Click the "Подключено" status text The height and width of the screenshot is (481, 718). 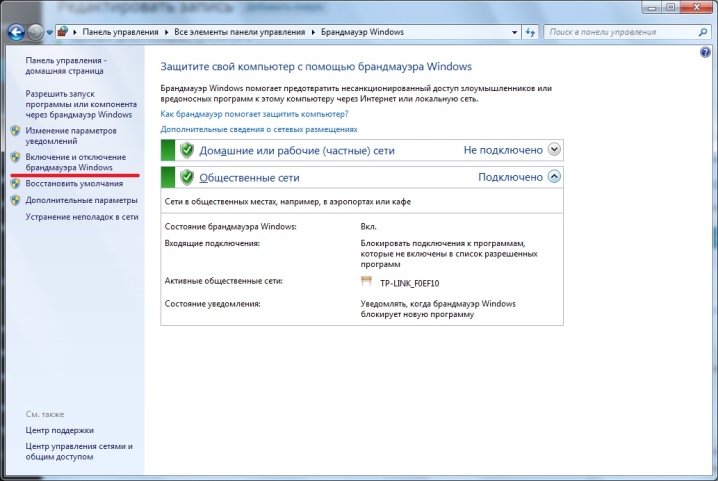(510, 177)
